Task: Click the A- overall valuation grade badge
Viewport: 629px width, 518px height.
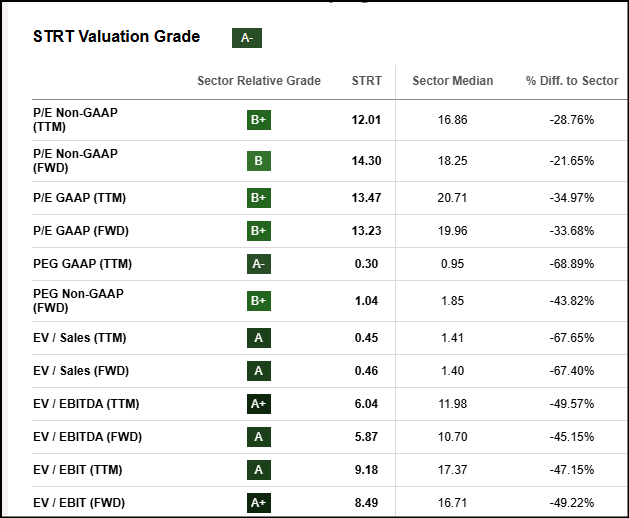Action: 246,38
